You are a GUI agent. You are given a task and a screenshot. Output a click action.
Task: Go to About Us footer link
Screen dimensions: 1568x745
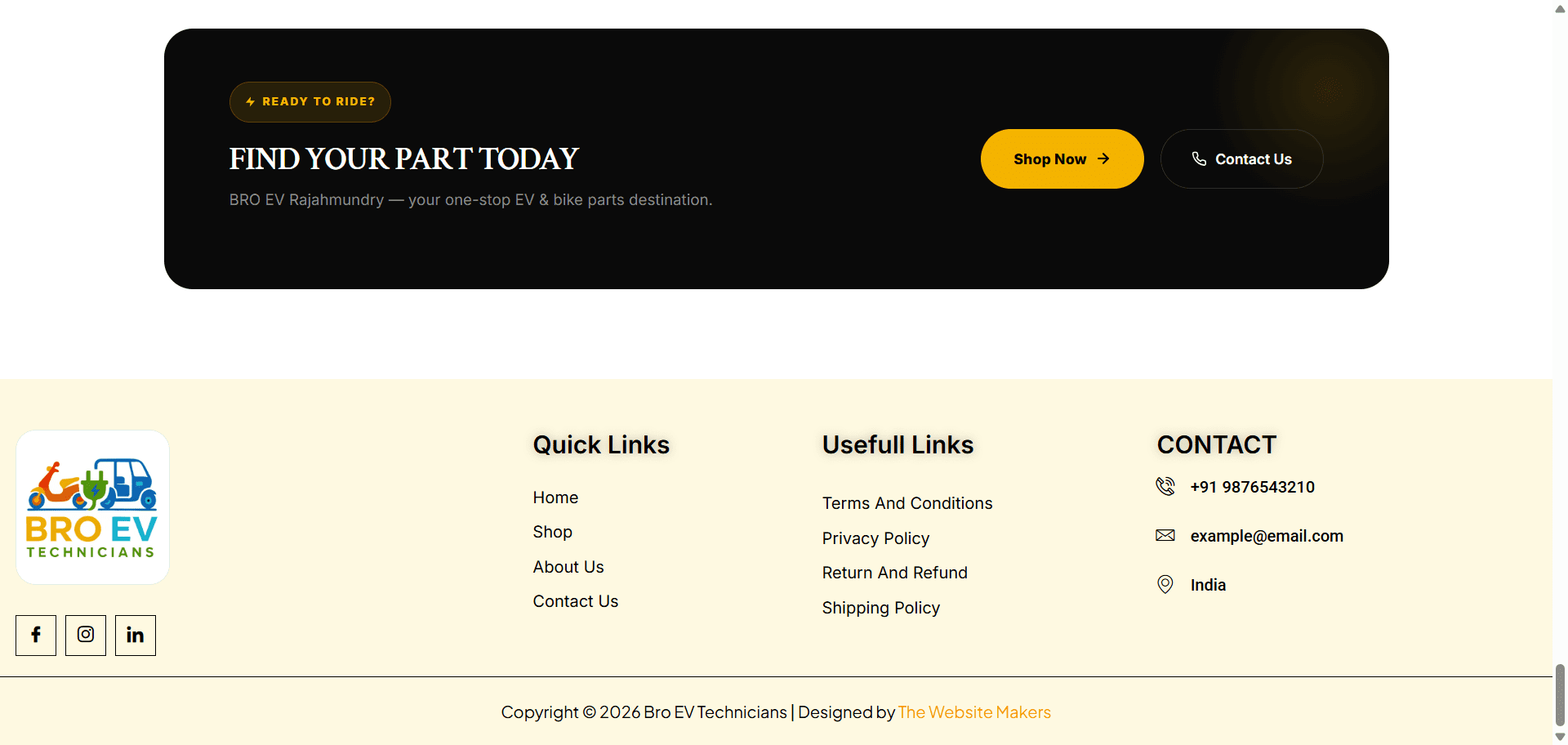(x=568, y=567)
